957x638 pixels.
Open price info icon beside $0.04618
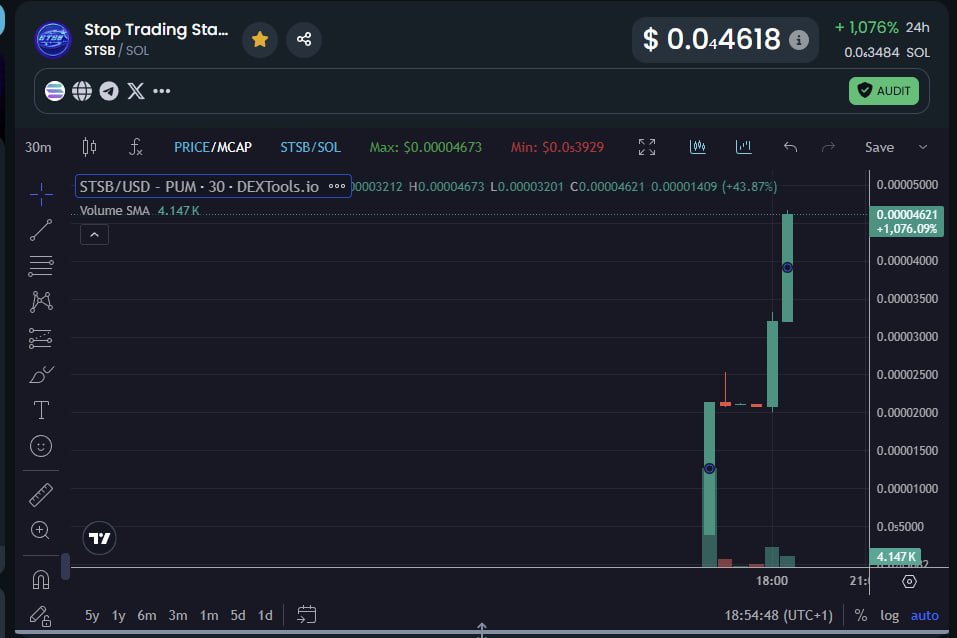tap(798, 40)
